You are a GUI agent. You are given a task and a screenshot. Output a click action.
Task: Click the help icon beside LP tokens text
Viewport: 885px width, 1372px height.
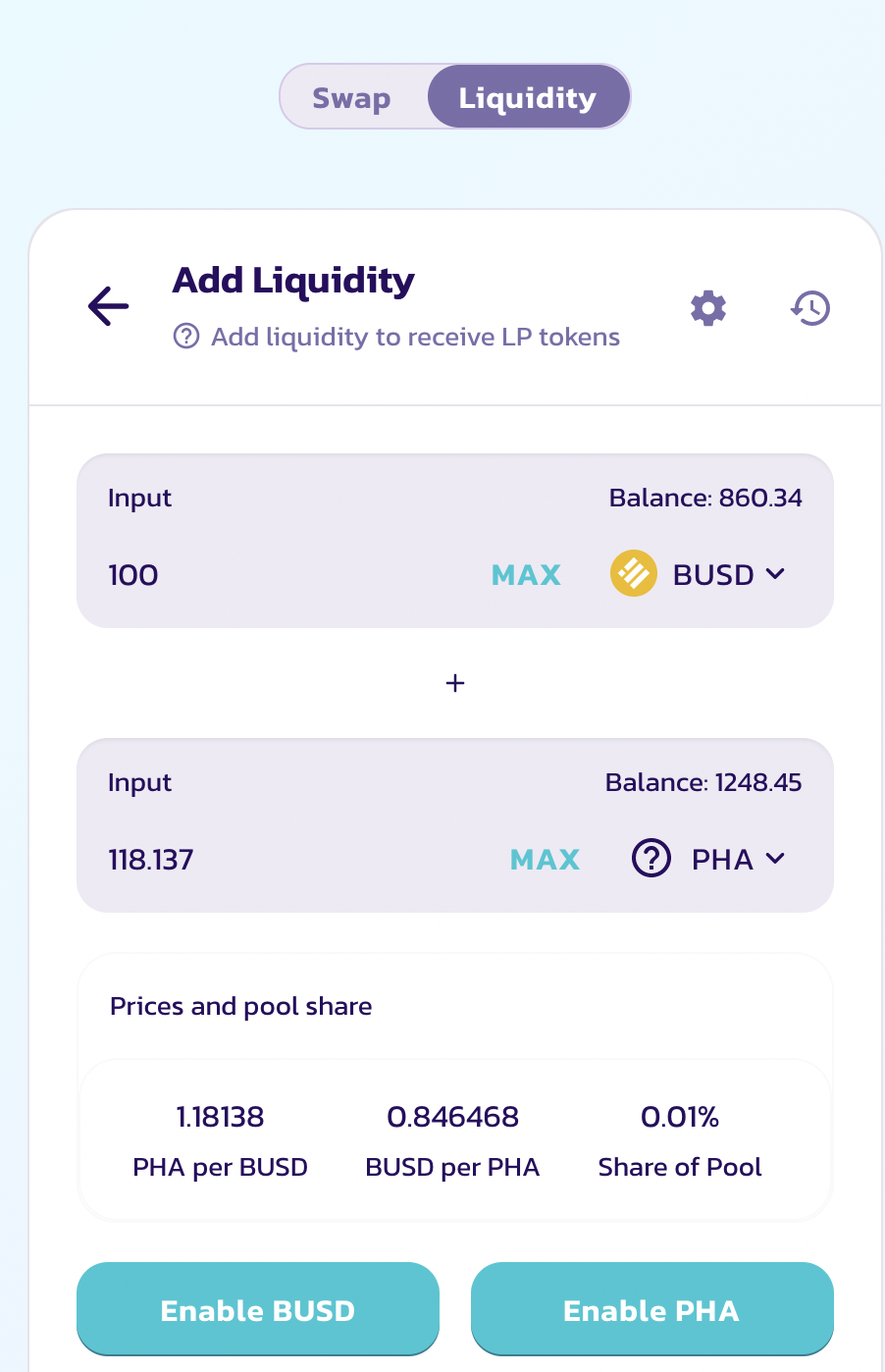(186, 337)
